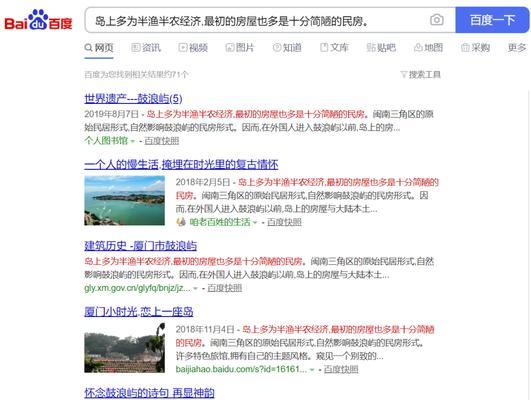Click the baijiahao.baidu.com URL link
This screenshot has width=531, height=400.
(241, 369)
